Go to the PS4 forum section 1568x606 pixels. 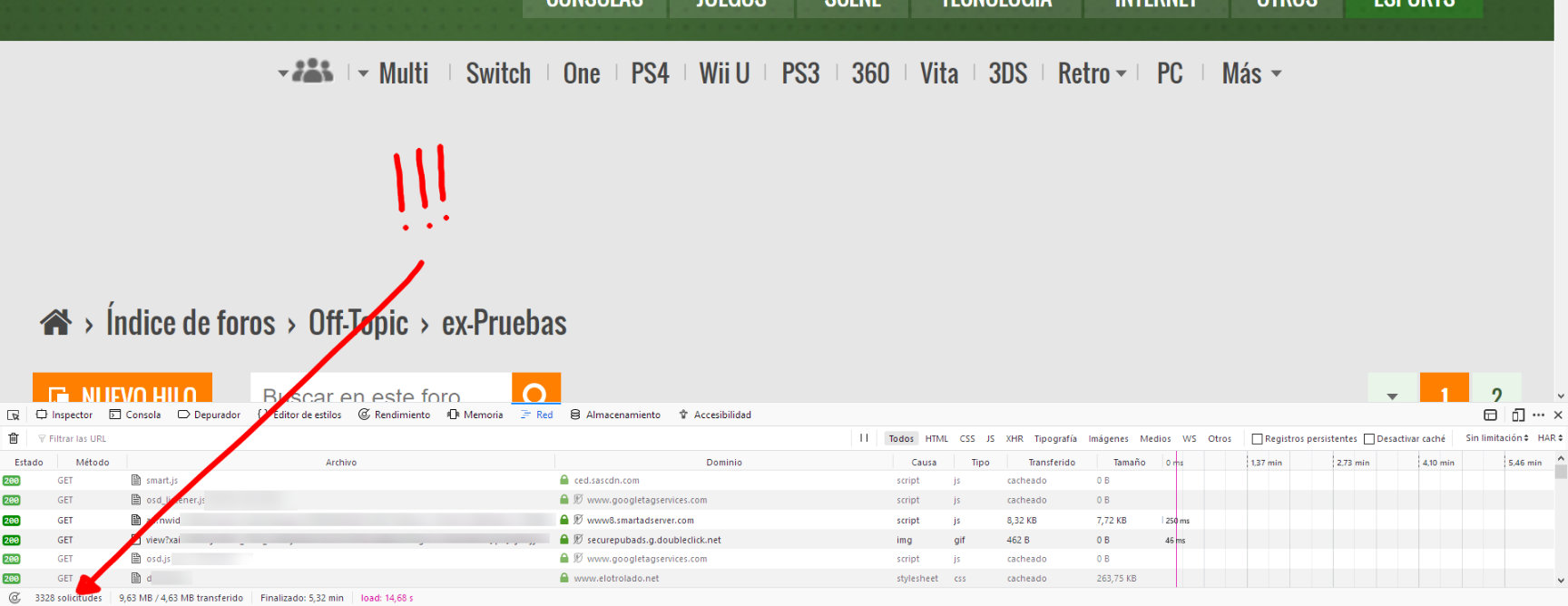click(651, 73)
